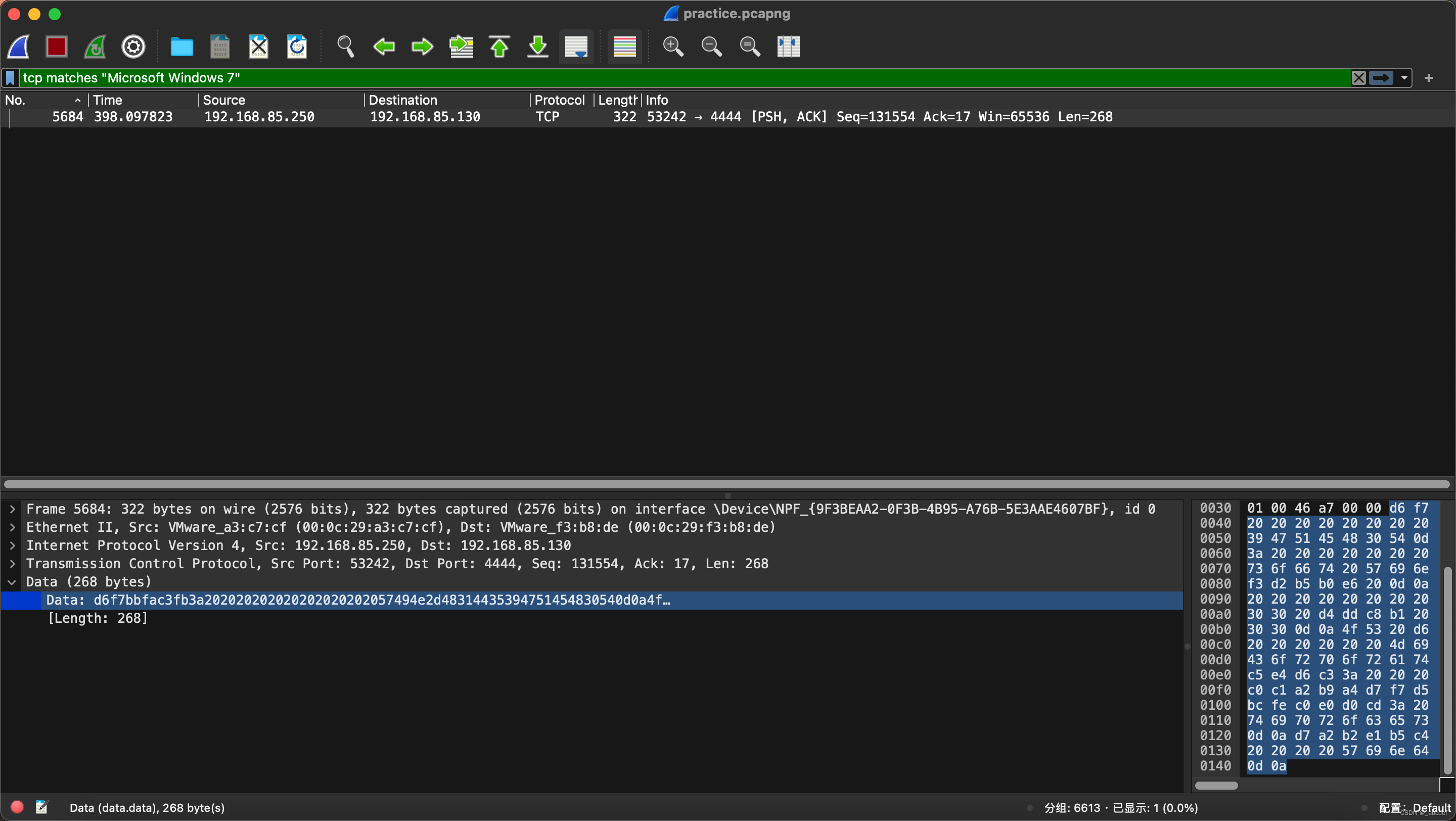
Task: Restart the current capture
Action: pos(95,47)
